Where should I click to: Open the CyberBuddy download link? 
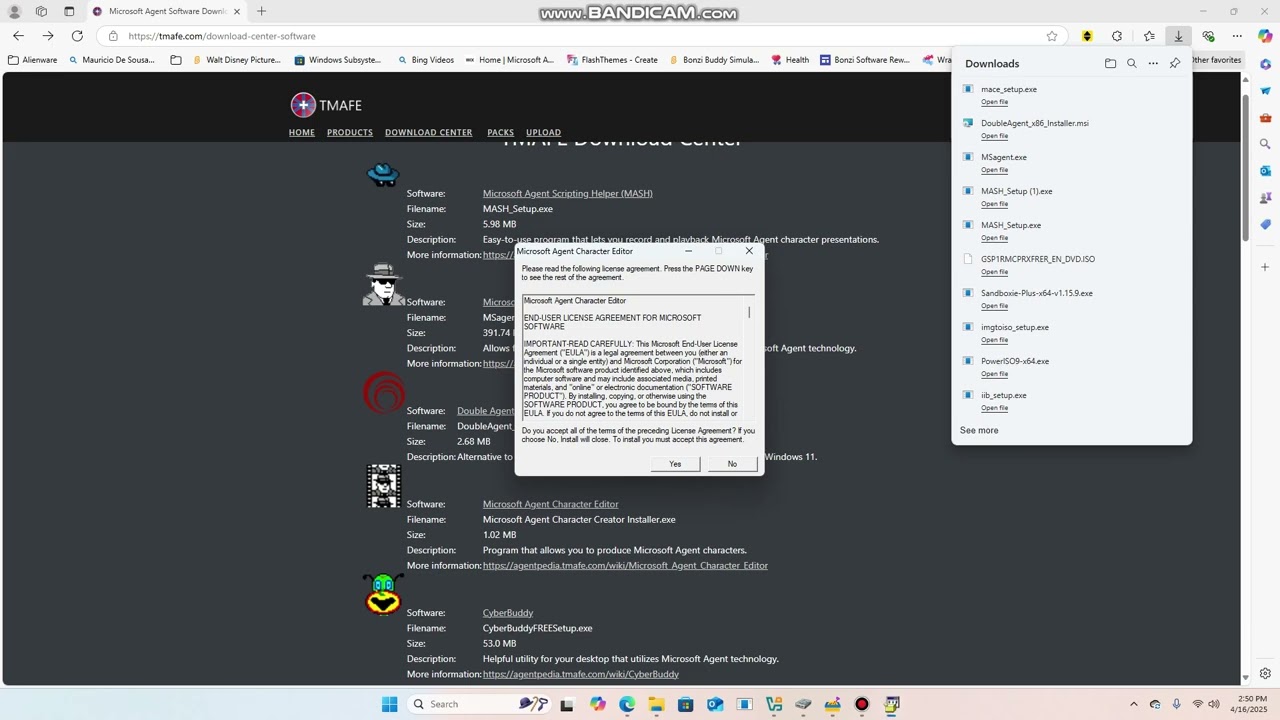508,613
